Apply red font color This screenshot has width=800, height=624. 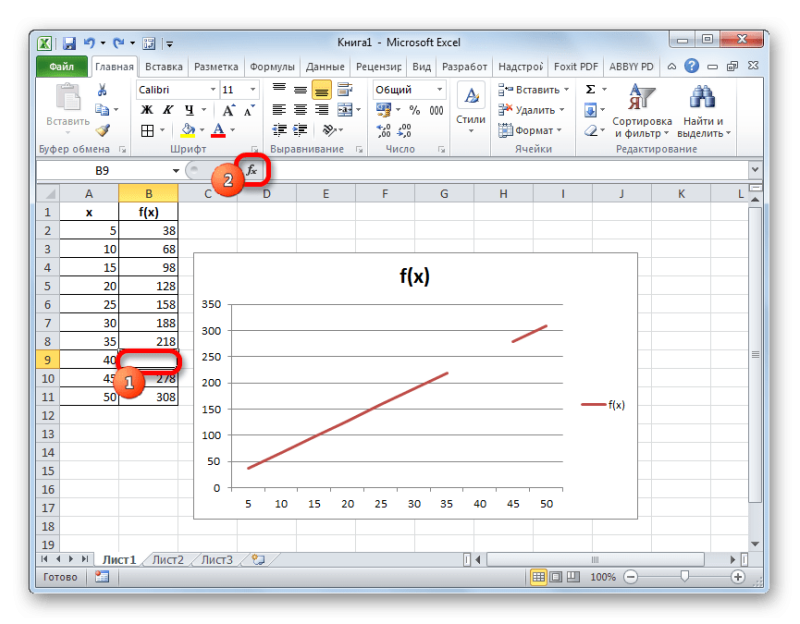[218, 131]
